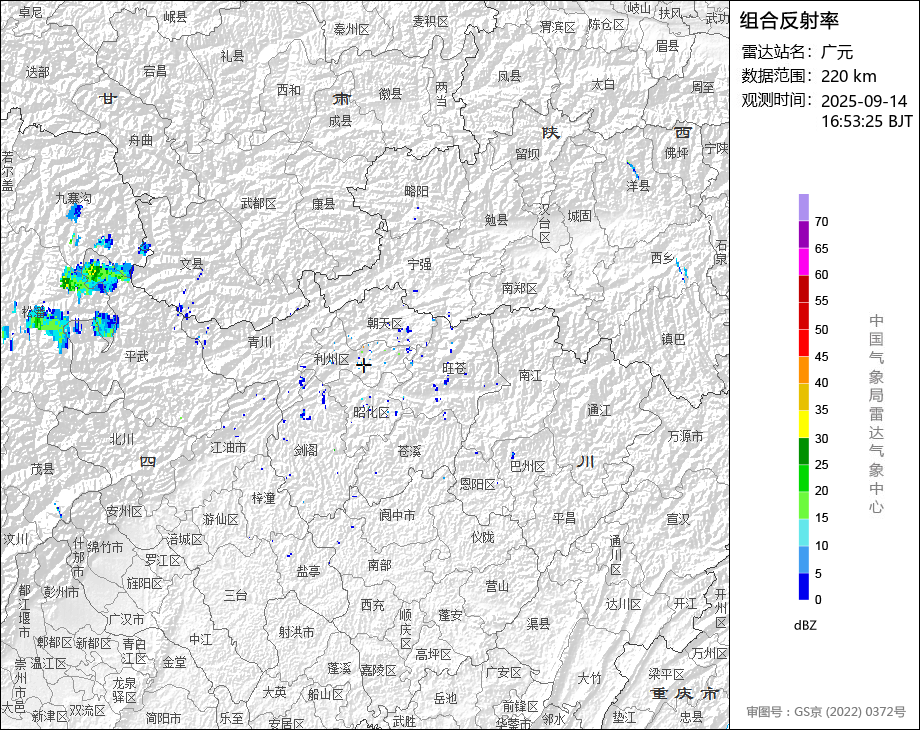
Task: Click the magenta 60 dBZ legend color
Action: coord(804,262)
